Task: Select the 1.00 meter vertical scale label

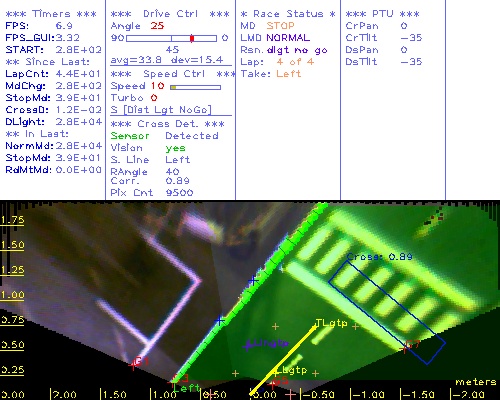Action: coord(12,295)
